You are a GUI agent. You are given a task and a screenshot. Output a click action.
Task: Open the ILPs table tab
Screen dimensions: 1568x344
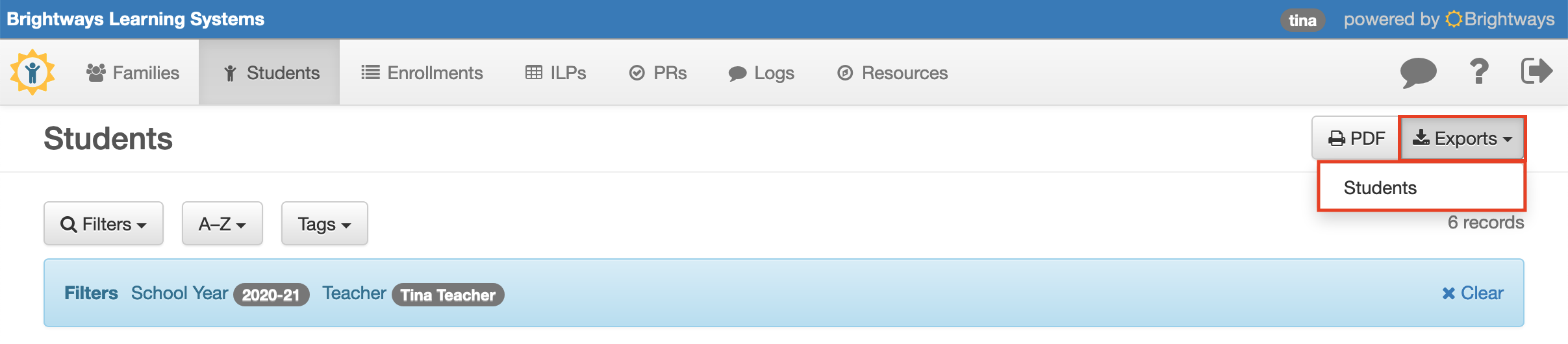click(555, 73)
